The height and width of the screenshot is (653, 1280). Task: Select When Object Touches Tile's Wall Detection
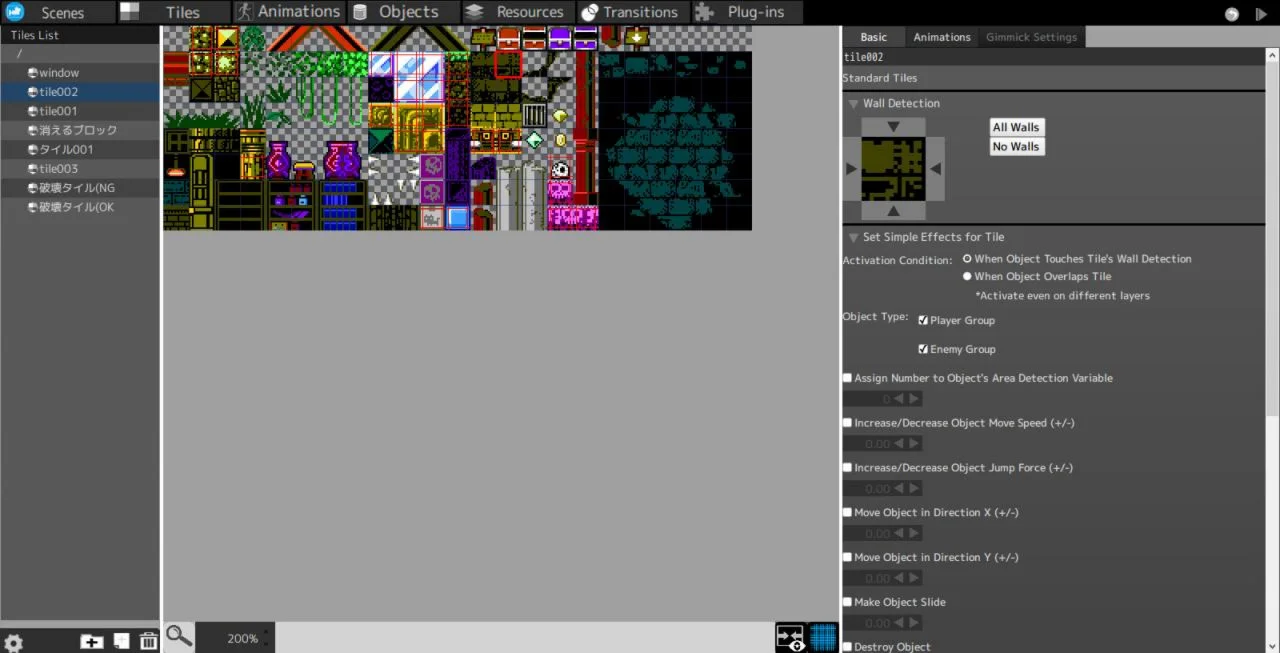[x=967, y=259]
